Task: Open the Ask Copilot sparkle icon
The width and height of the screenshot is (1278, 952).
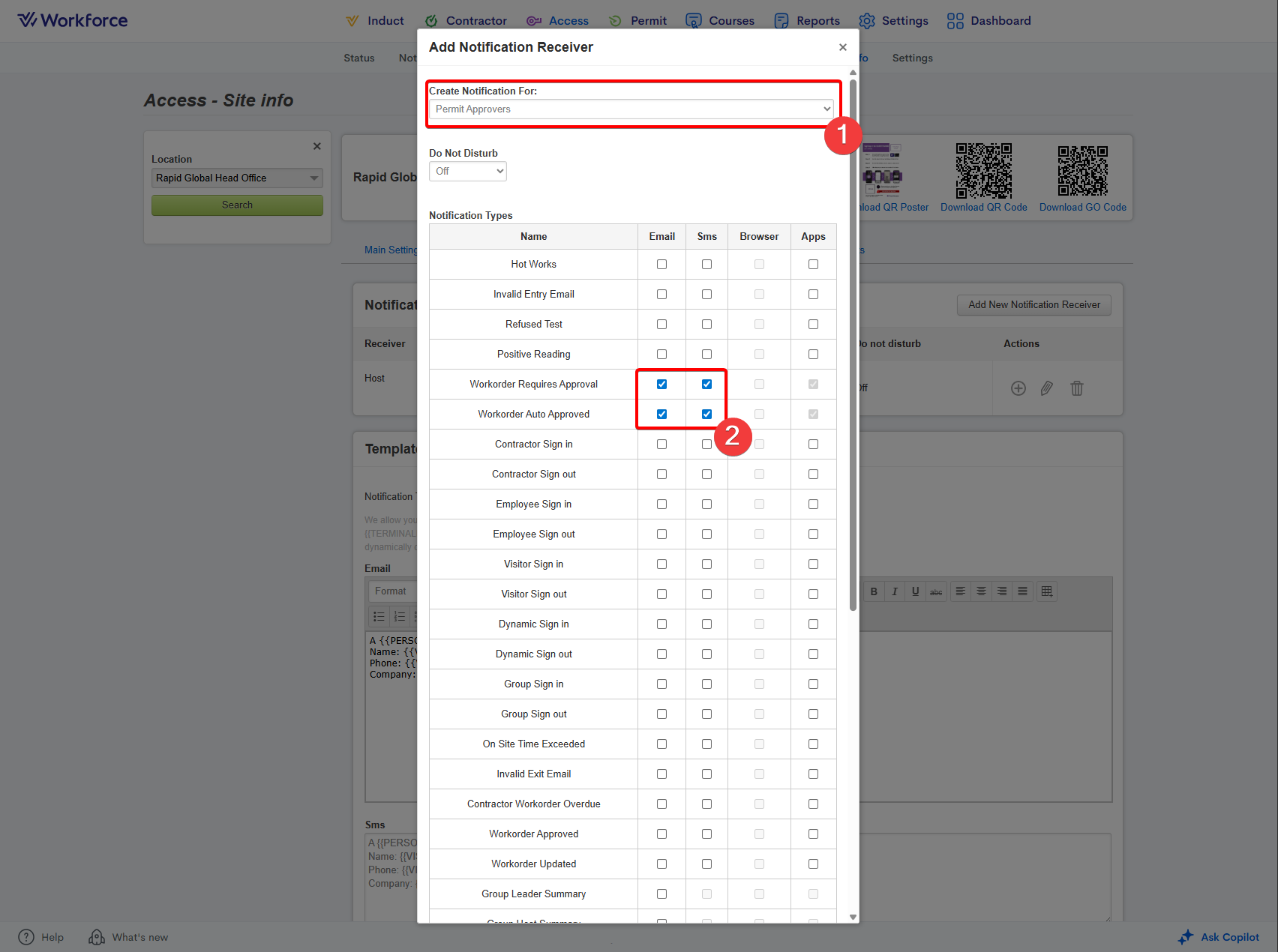Action: tap(1185, 937)
